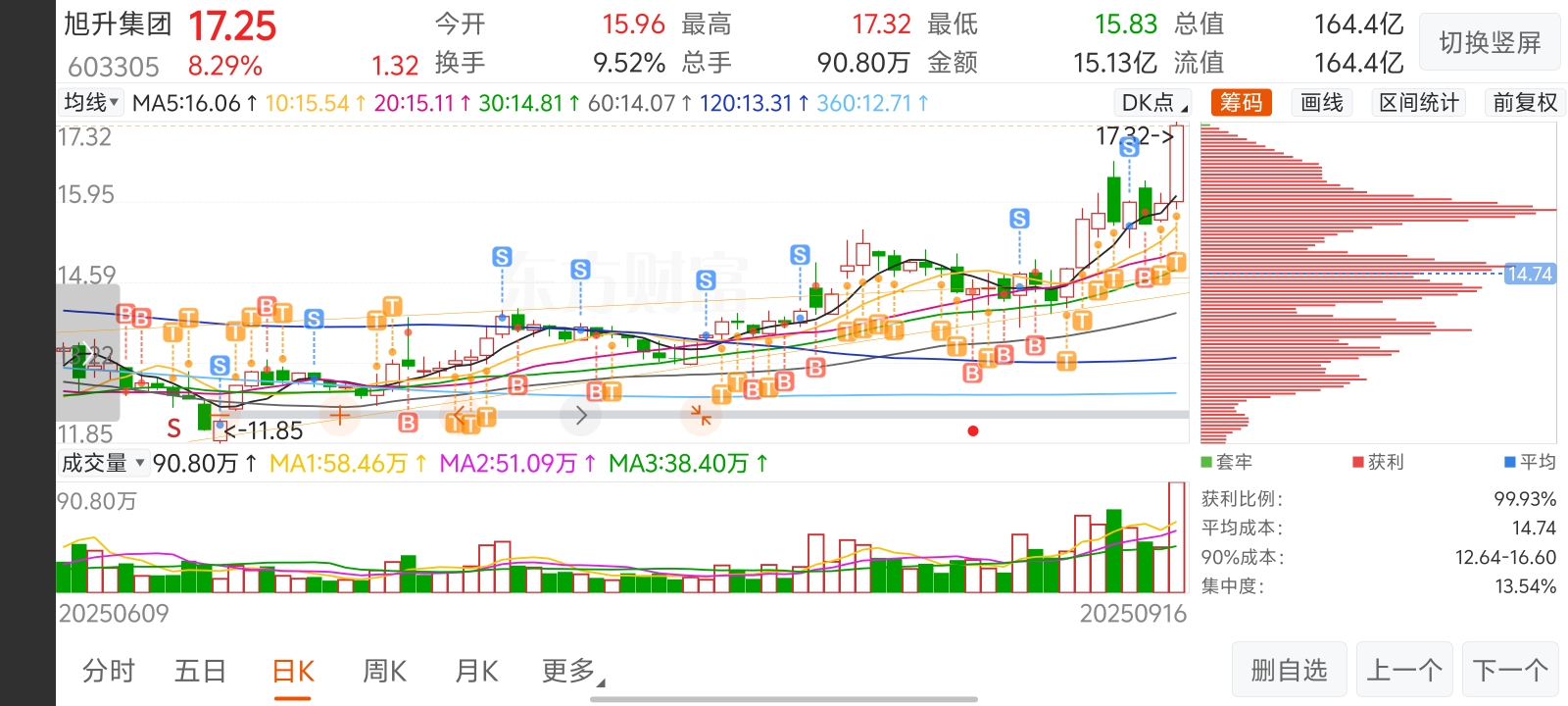Tap the plus zoom-in icon on chart
Viewport: 1568px width, 706px height.
pyautogui.click(x=339, y=416)
